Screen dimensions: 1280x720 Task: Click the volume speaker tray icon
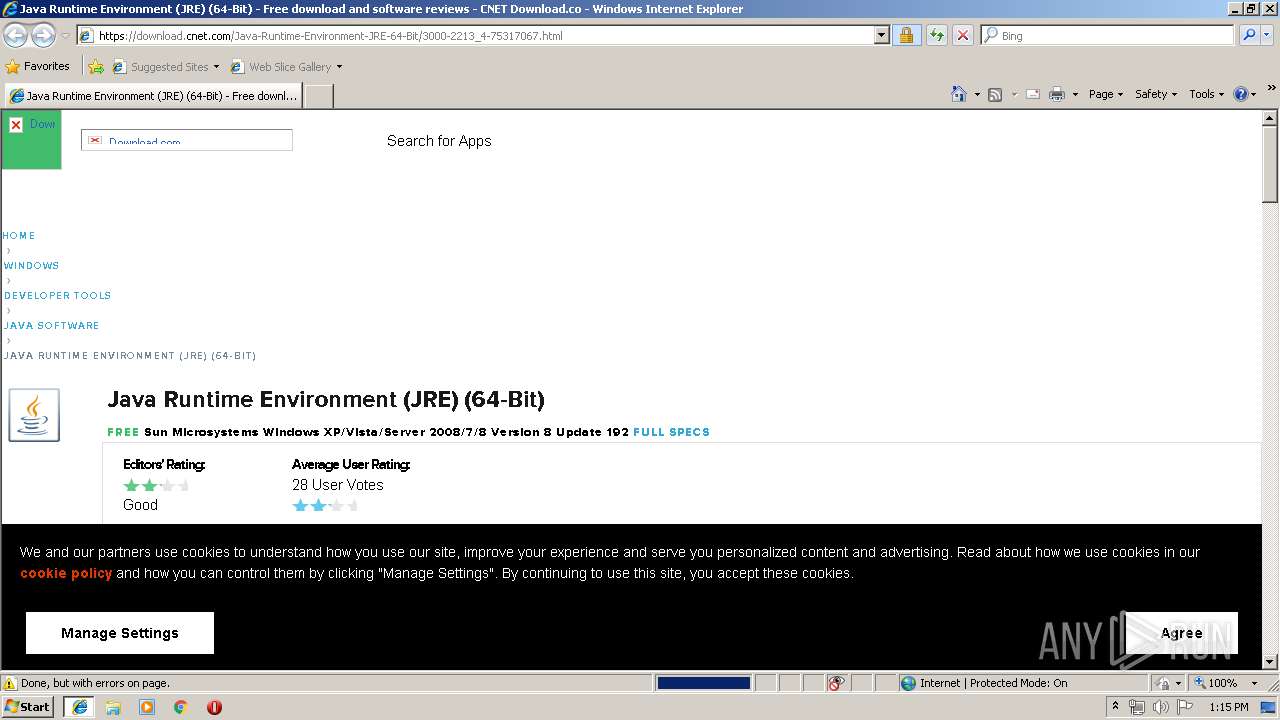1160,707
